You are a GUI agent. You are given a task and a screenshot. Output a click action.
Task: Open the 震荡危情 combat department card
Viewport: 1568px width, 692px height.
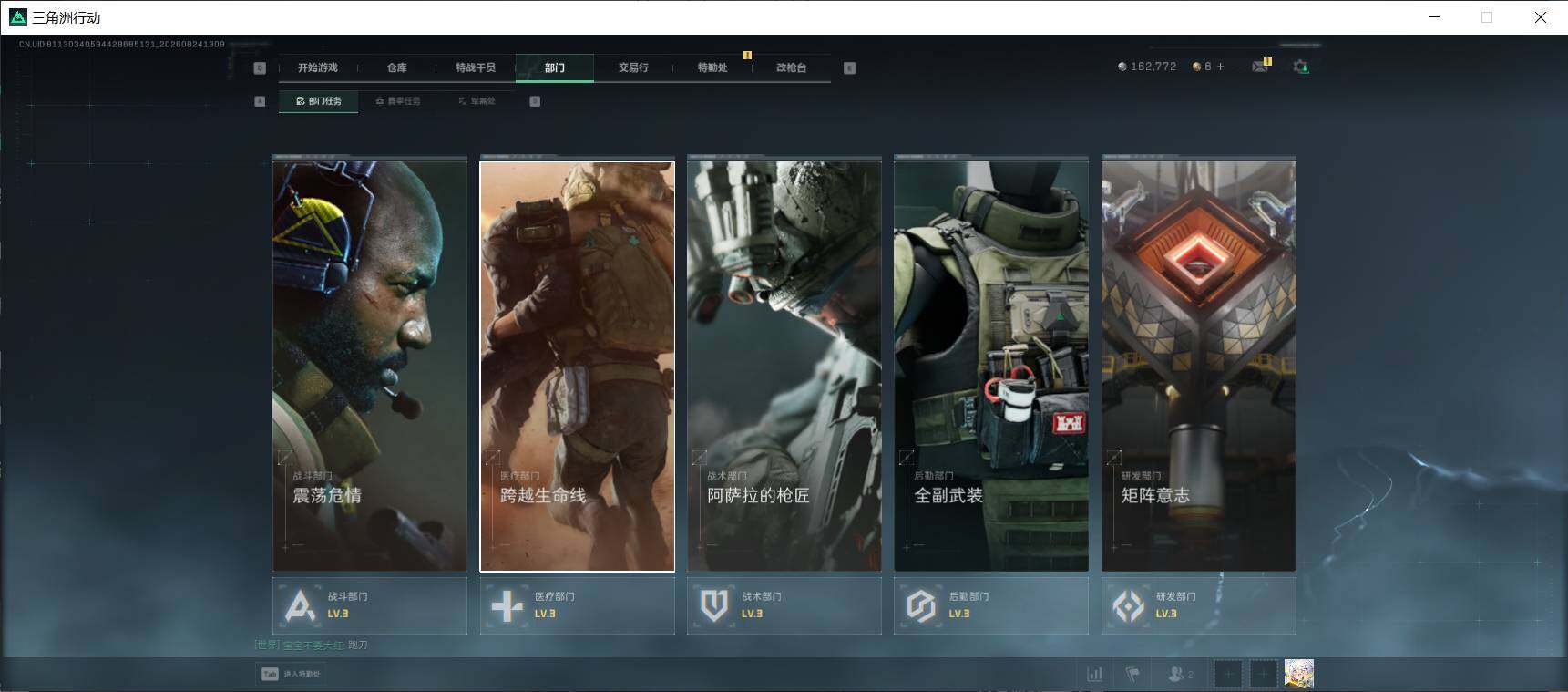click(x=370, y=367)
